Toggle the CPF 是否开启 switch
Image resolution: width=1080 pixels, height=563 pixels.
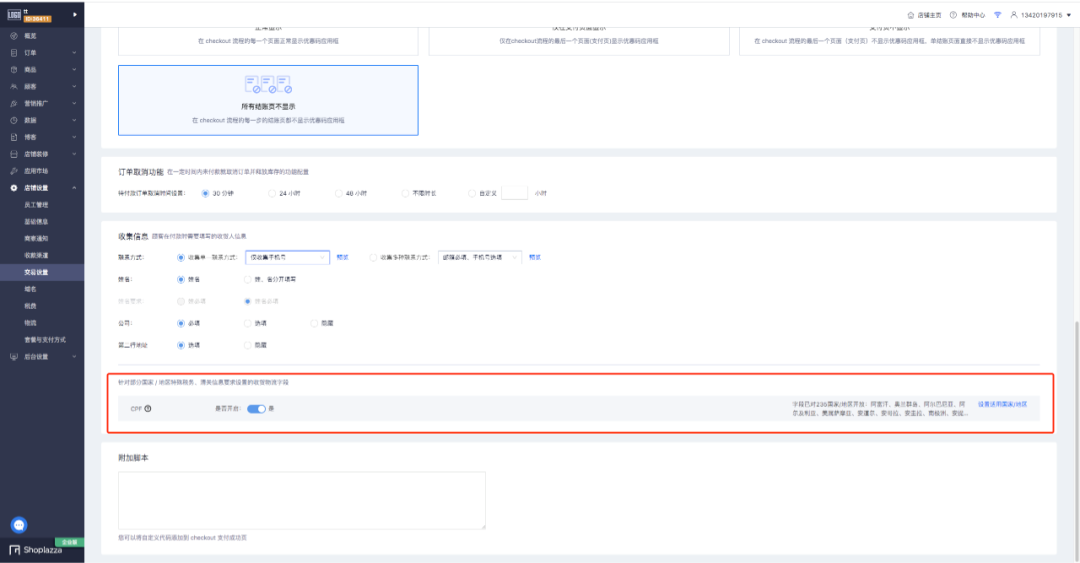pos(256,408)
